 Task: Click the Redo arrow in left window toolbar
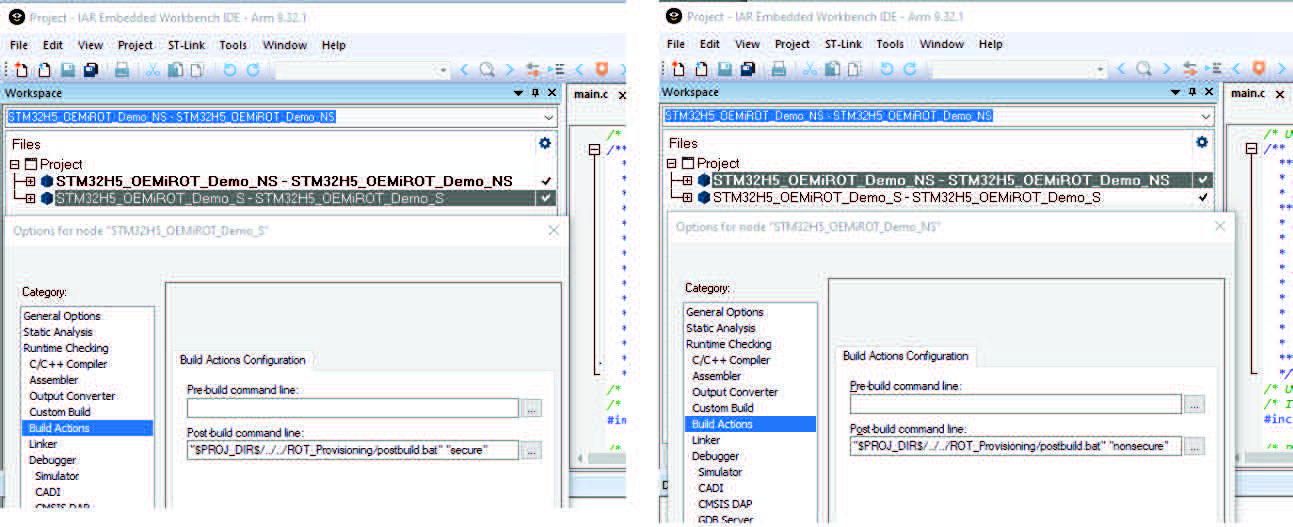point(253,70)
